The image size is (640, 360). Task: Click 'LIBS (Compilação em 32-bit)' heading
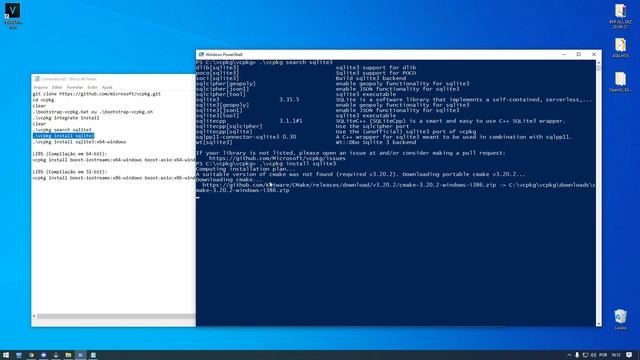70,172
